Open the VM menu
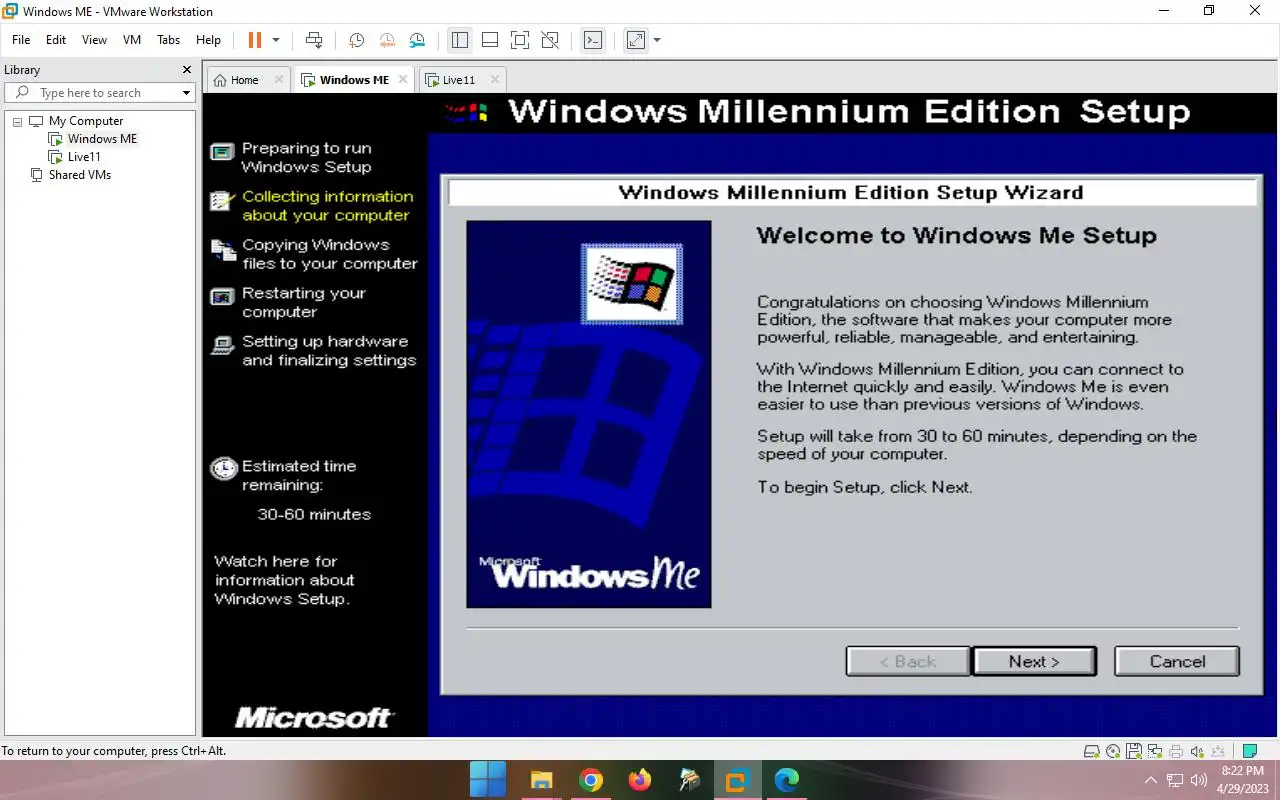1280x800 pixels. click(132, 40)
